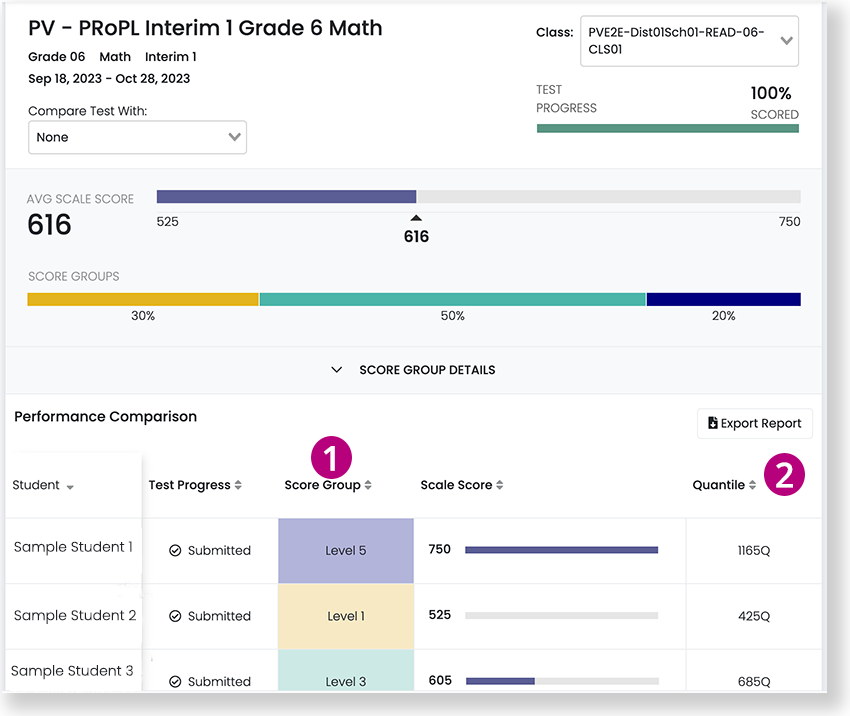Click the Quantile column sort arrows
The width and height of the screenshot is (850, 716).
coord(753,486)
